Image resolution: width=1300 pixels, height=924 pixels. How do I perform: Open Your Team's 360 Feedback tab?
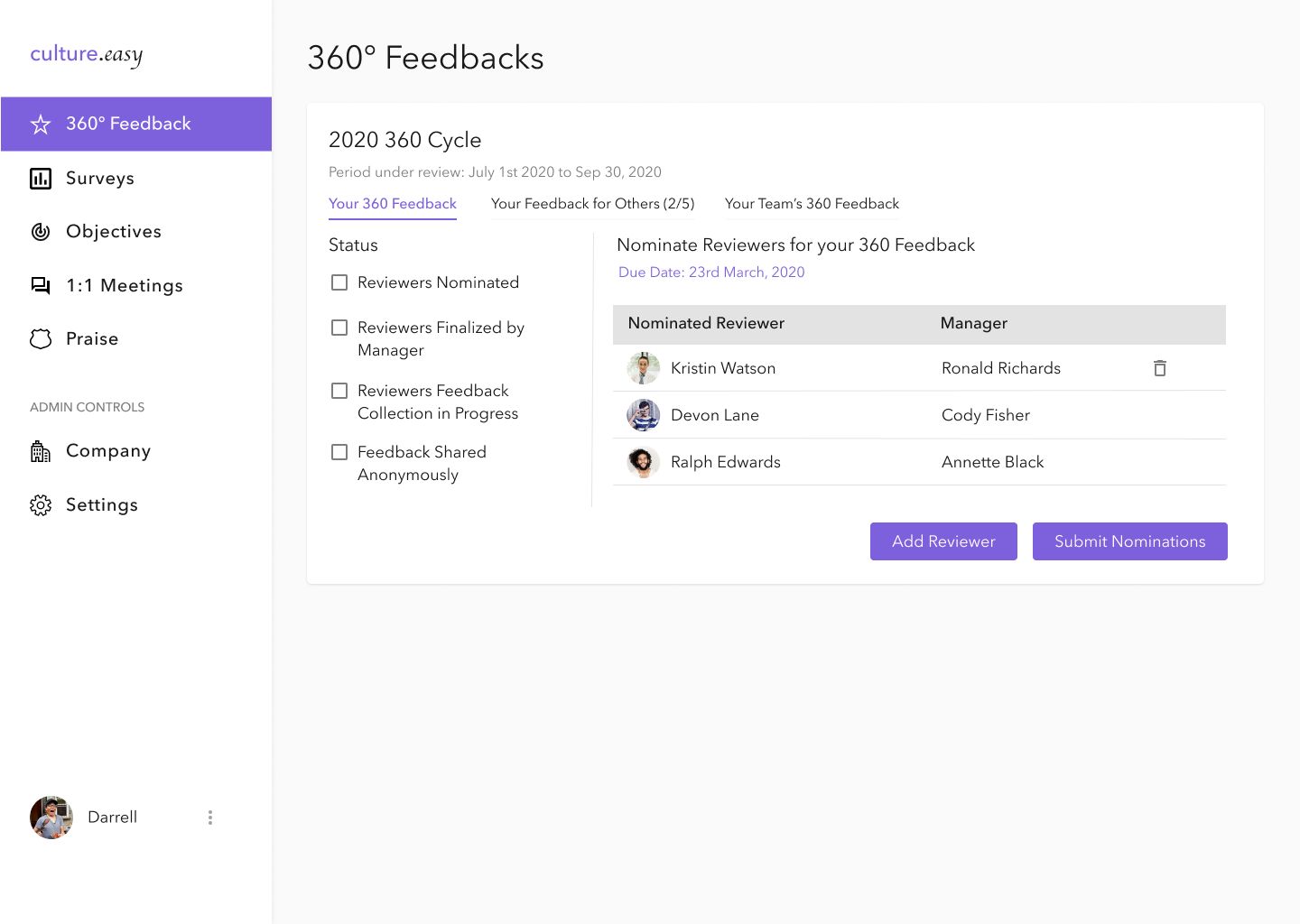[812, 204]
